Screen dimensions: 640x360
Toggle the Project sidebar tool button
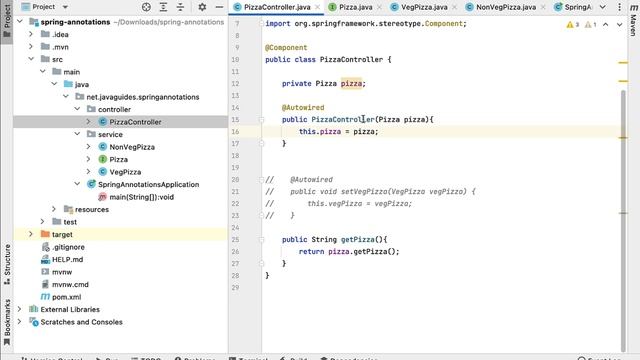(7, 20)
